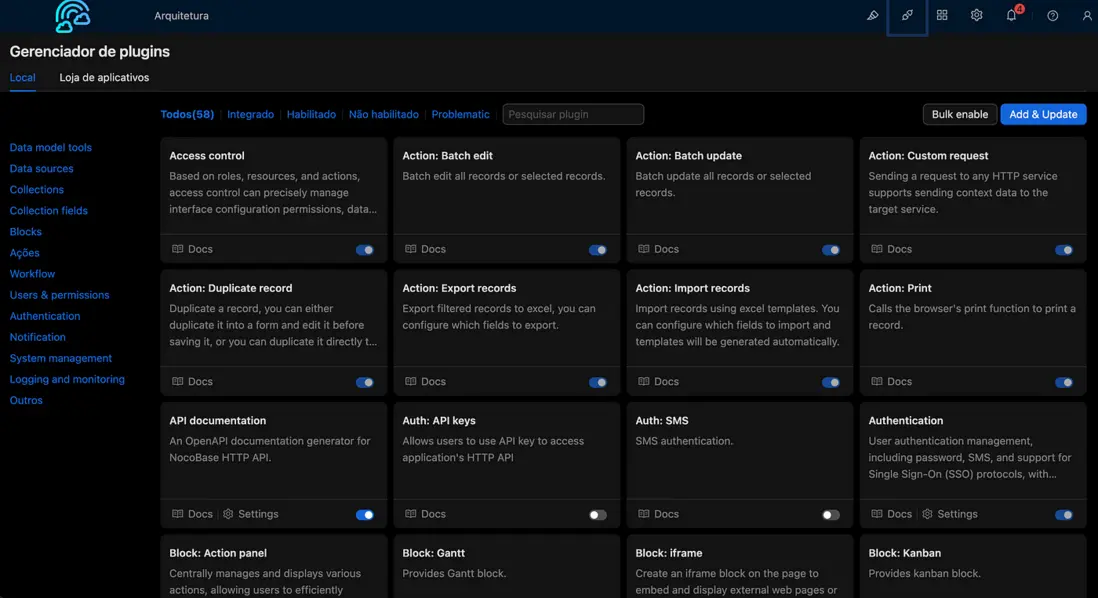
Task: Enable the Auth: SMS plugin toggle
Action: 830,515
